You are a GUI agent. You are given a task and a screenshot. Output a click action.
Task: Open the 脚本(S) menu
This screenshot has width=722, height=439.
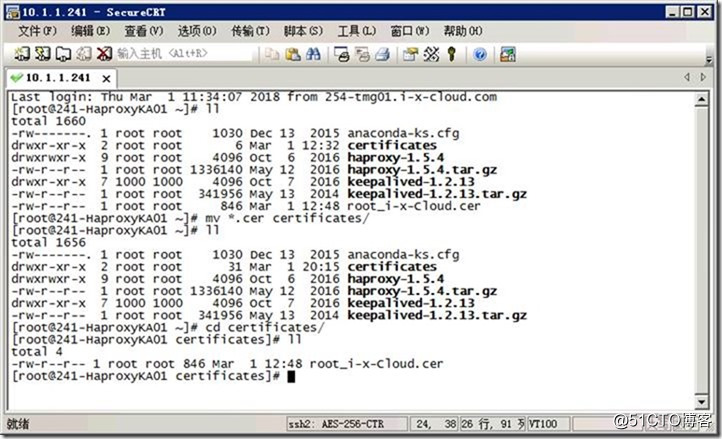[x=303, y=31]
